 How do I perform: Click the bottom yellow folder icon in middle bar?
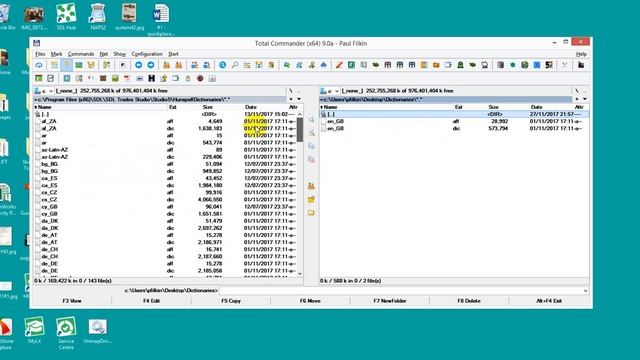coord(311,213)
